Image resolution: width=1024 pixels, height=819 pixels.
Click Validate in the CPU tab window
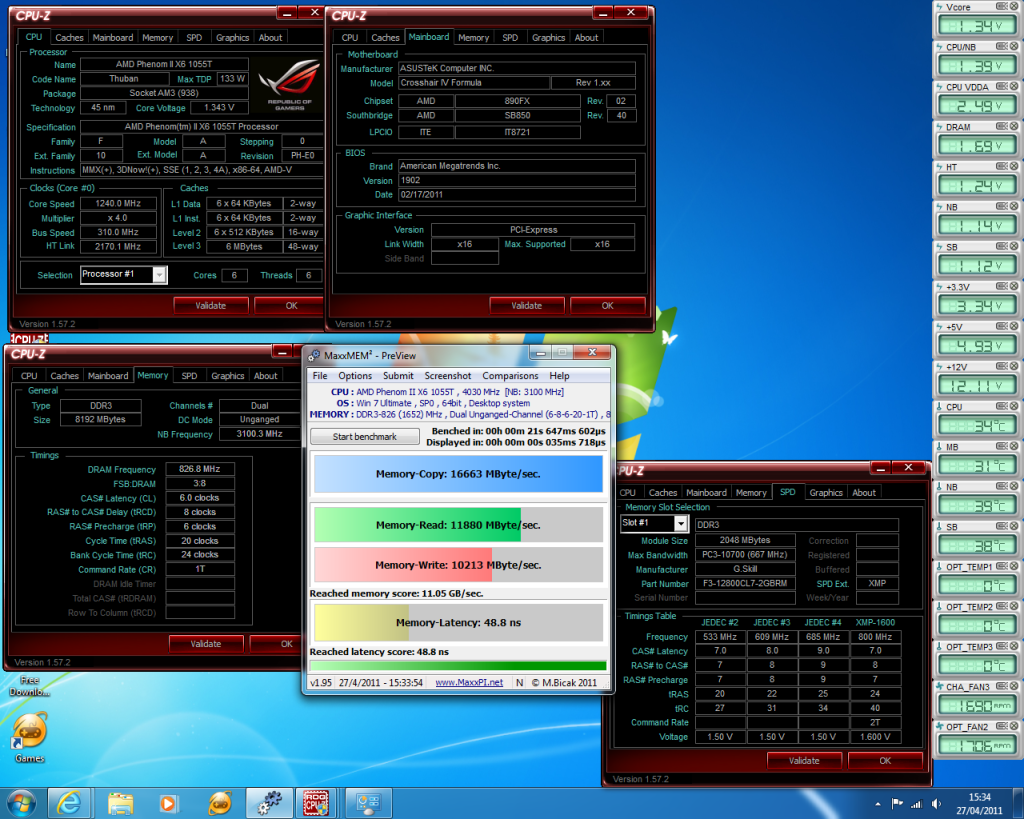210,305
